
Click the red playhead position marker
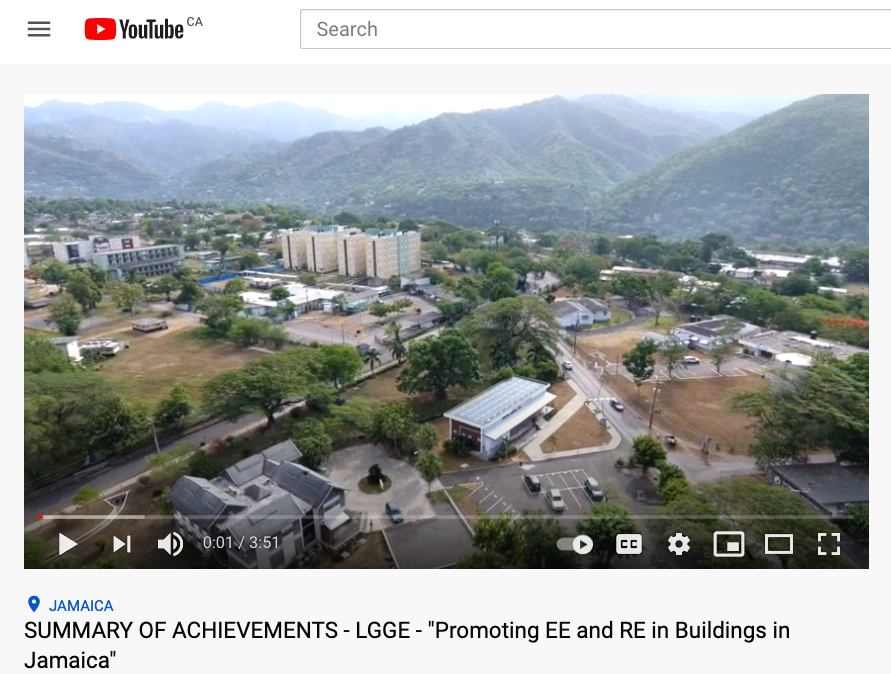(x=41, y=517)
